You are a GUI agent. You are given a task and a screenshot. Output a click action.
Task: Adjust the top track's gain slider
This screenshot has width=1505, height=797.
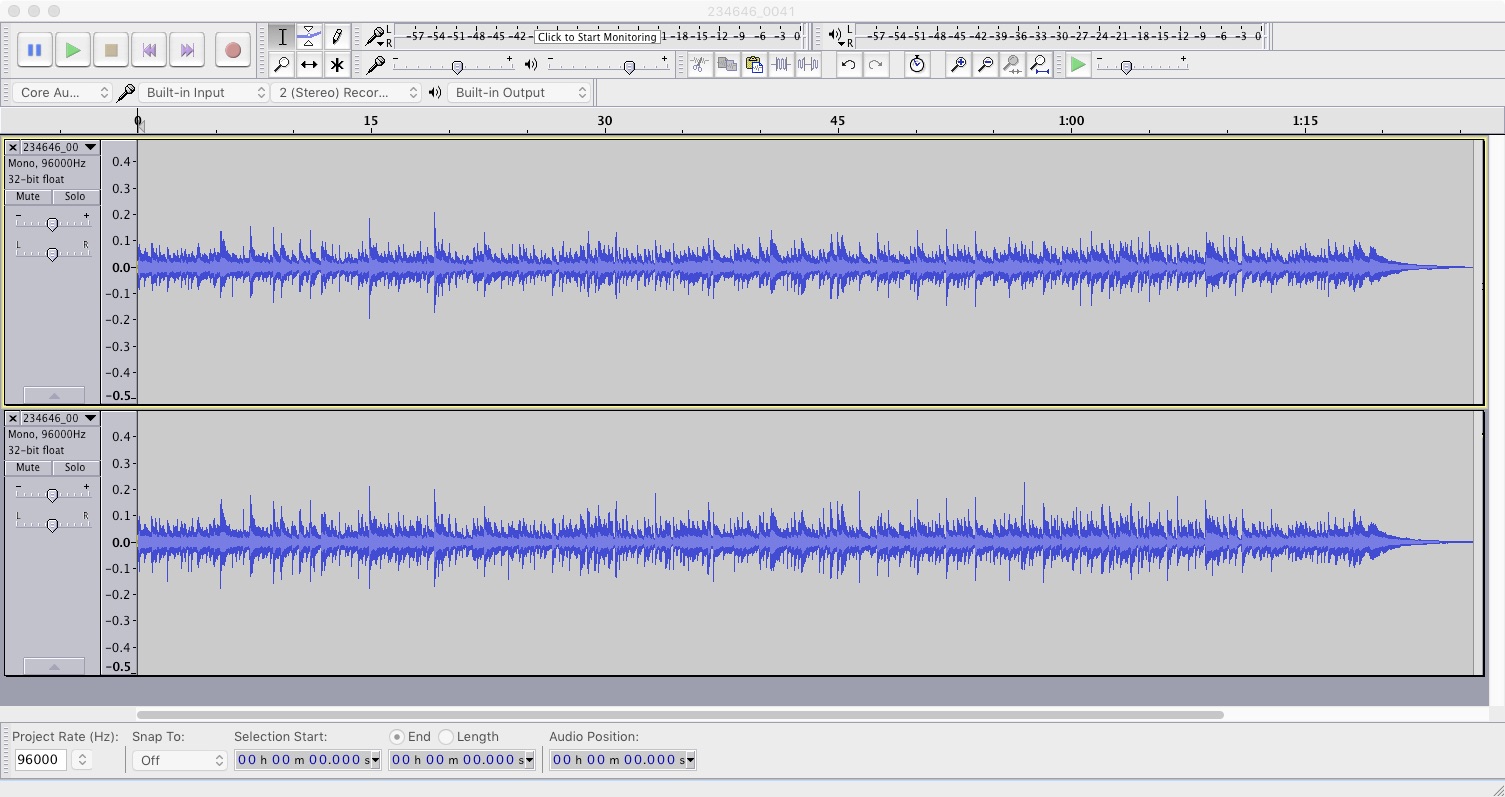coord(51,223)
